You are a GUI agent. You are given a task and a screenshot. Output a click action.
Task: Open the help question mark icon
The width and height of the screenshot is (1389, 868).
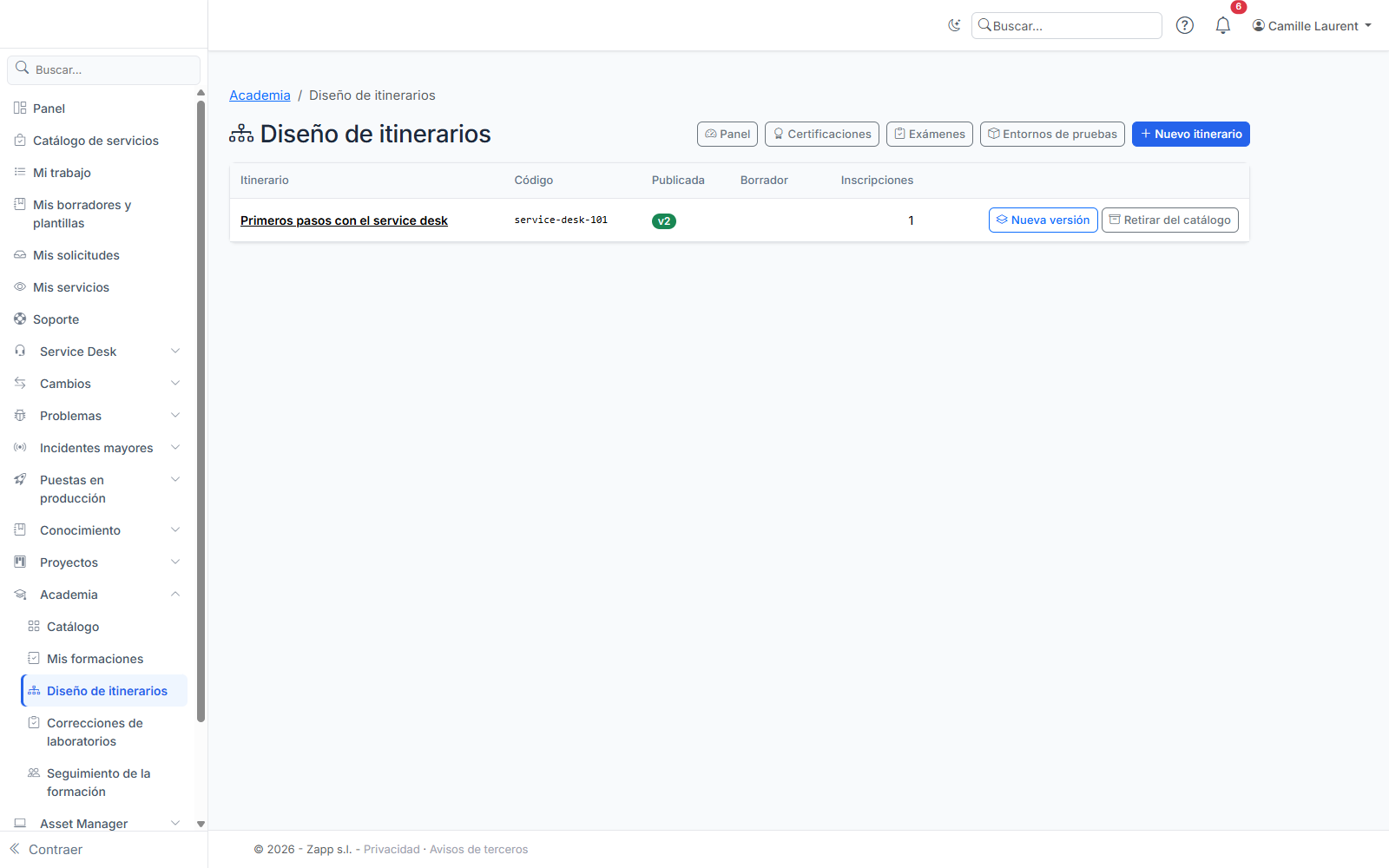pos(1184,25)
